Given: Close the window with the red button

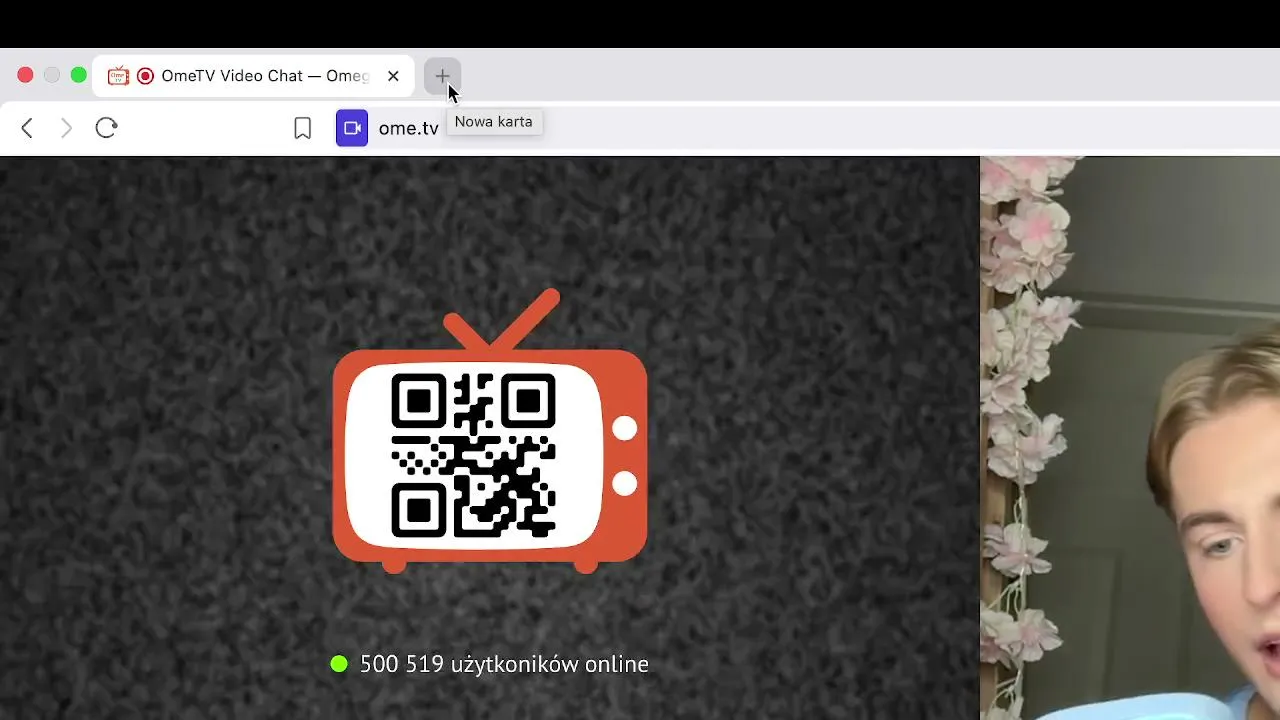Looking at the screenshot, I should point(25,75).
